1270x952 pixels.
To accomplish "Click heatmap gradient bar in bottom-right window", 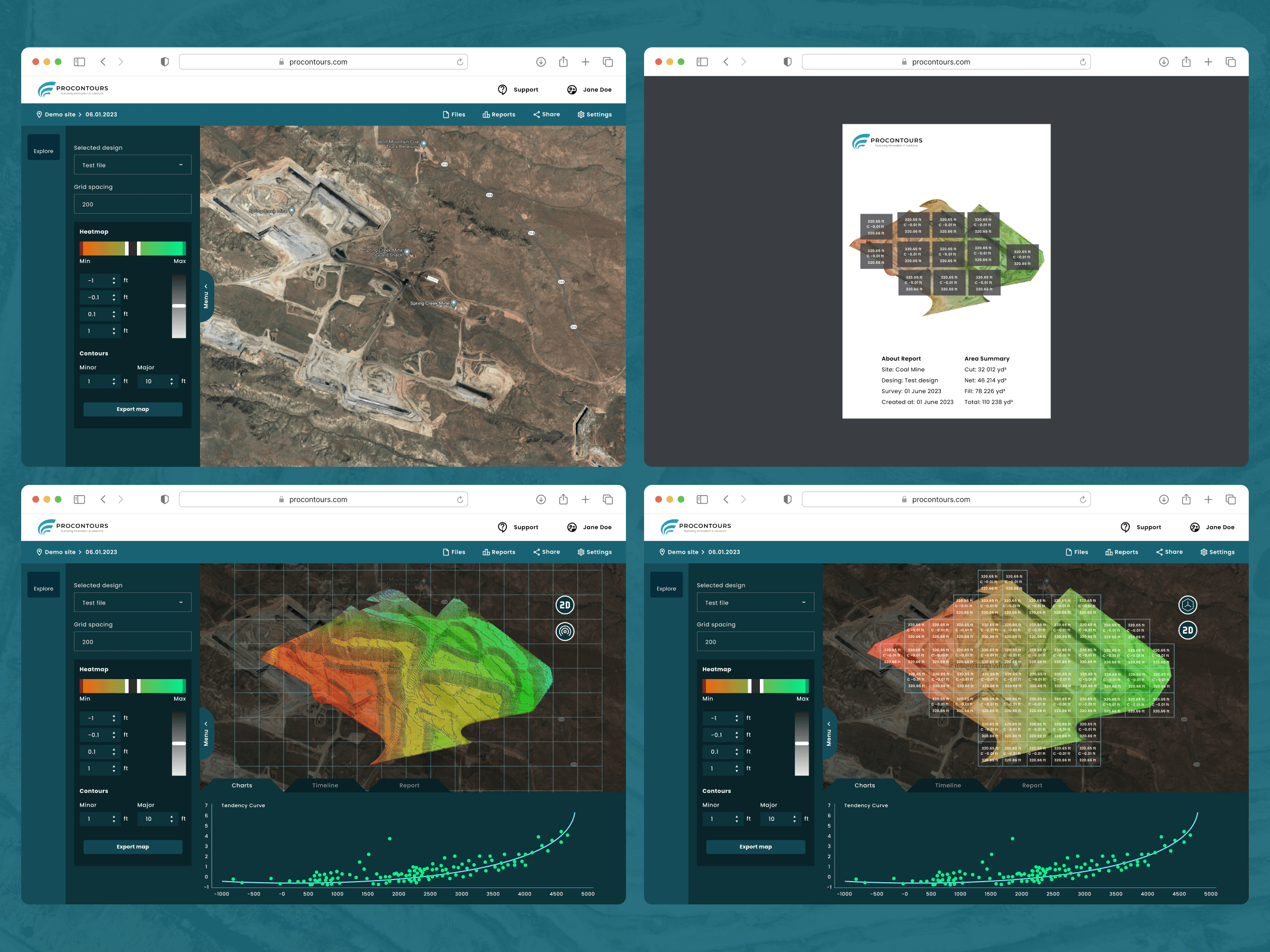I will coord(755,686).
